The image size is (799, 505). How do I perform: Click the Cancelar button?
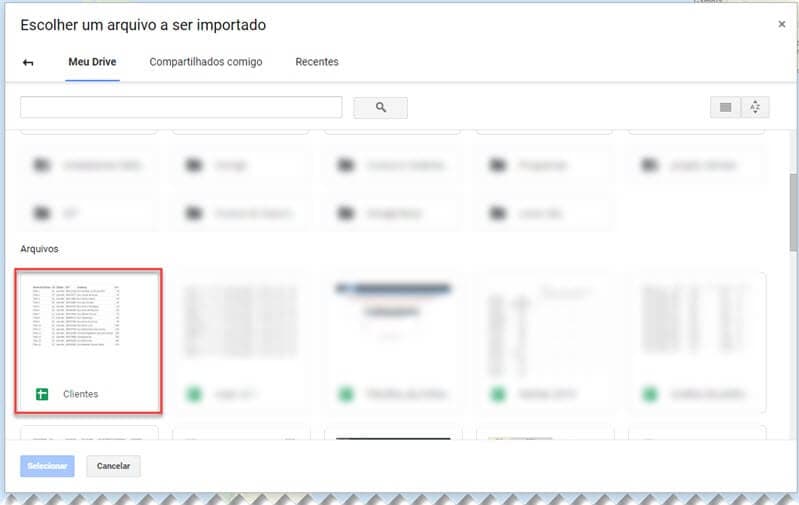(113, 466)
